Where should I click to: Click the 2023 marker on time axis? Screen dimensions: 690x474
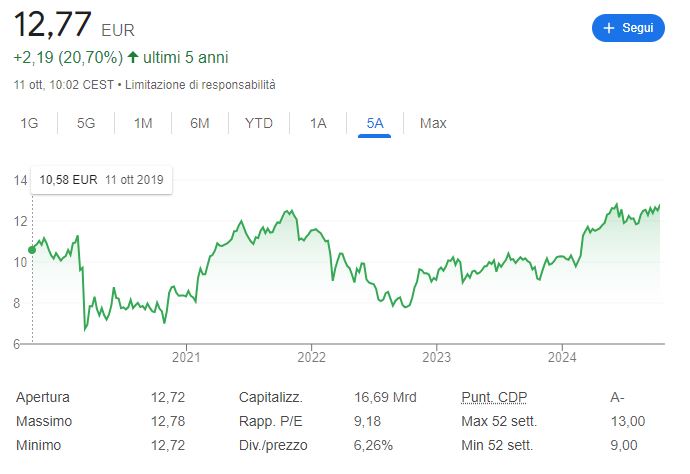[437, 357]
